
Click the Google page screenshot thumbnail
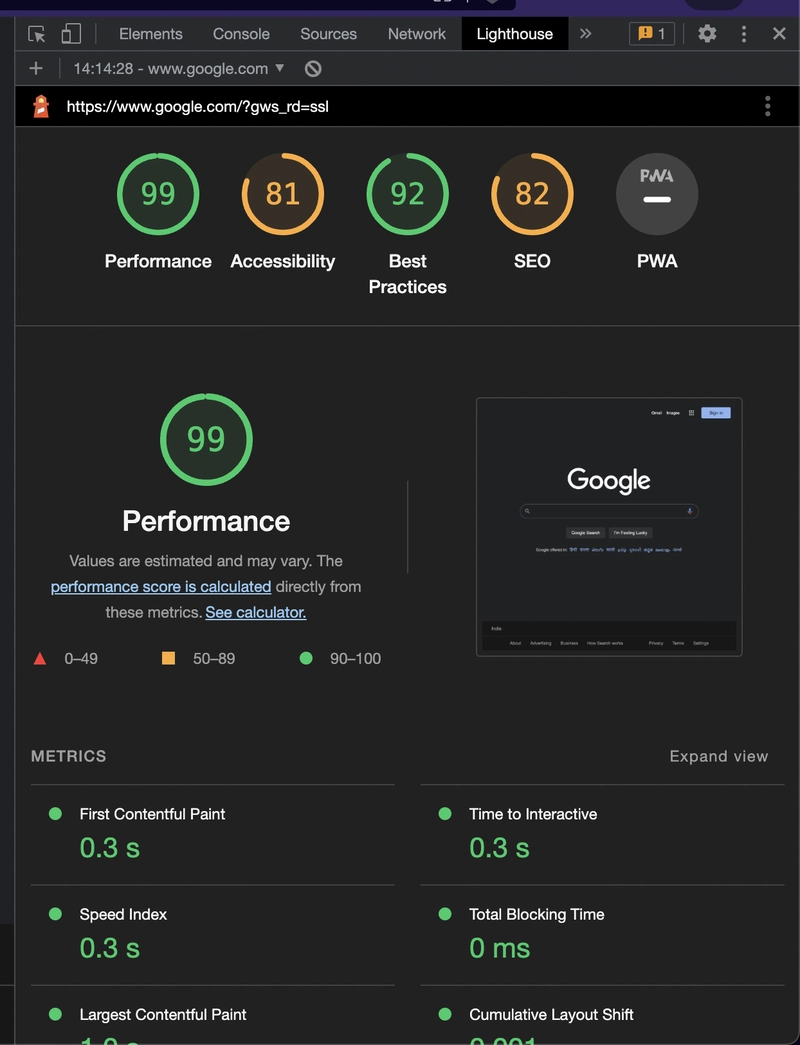tap(609, 526)
